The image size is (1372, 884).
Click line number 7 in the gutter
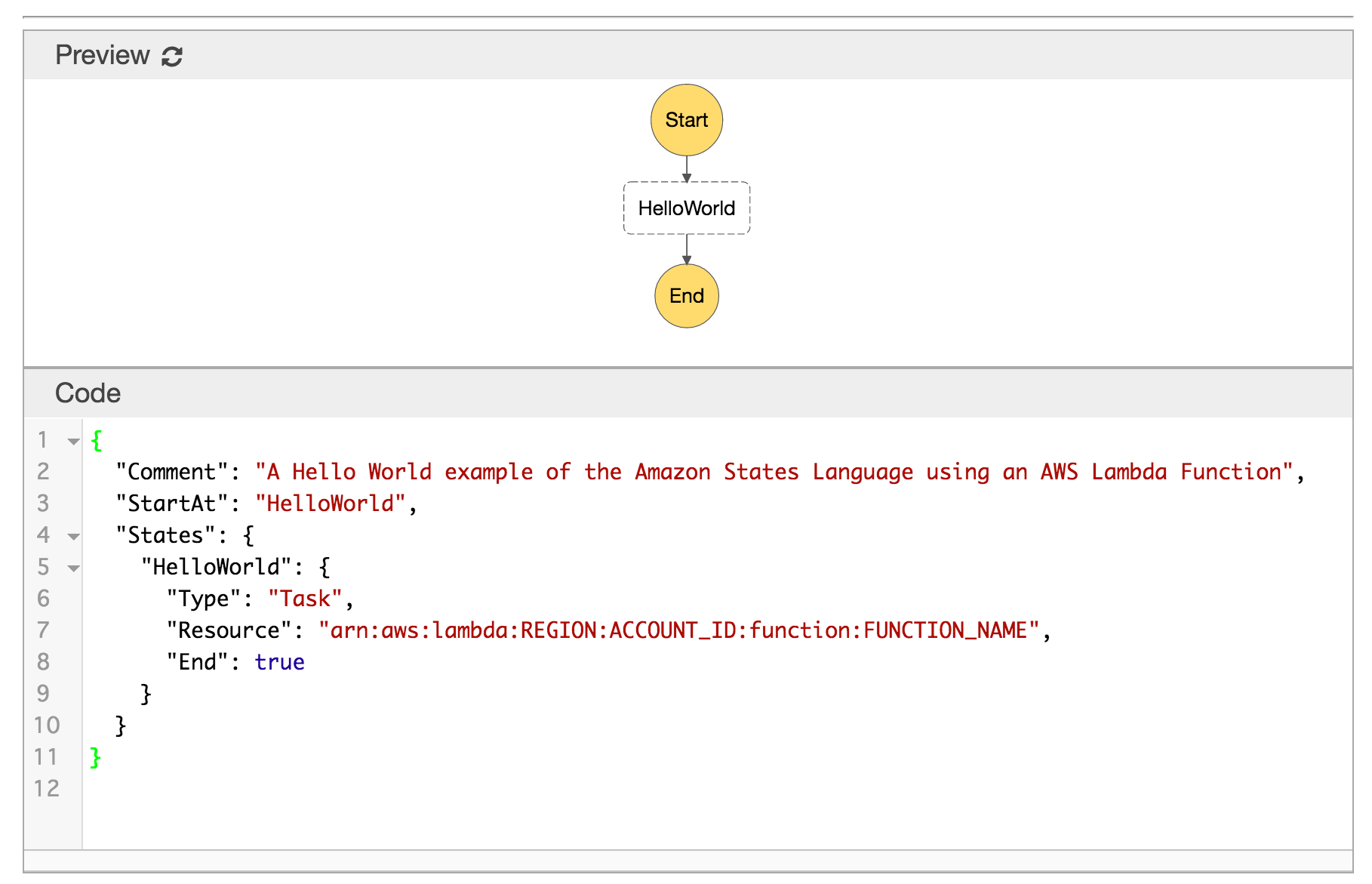[x=44, y=630]
